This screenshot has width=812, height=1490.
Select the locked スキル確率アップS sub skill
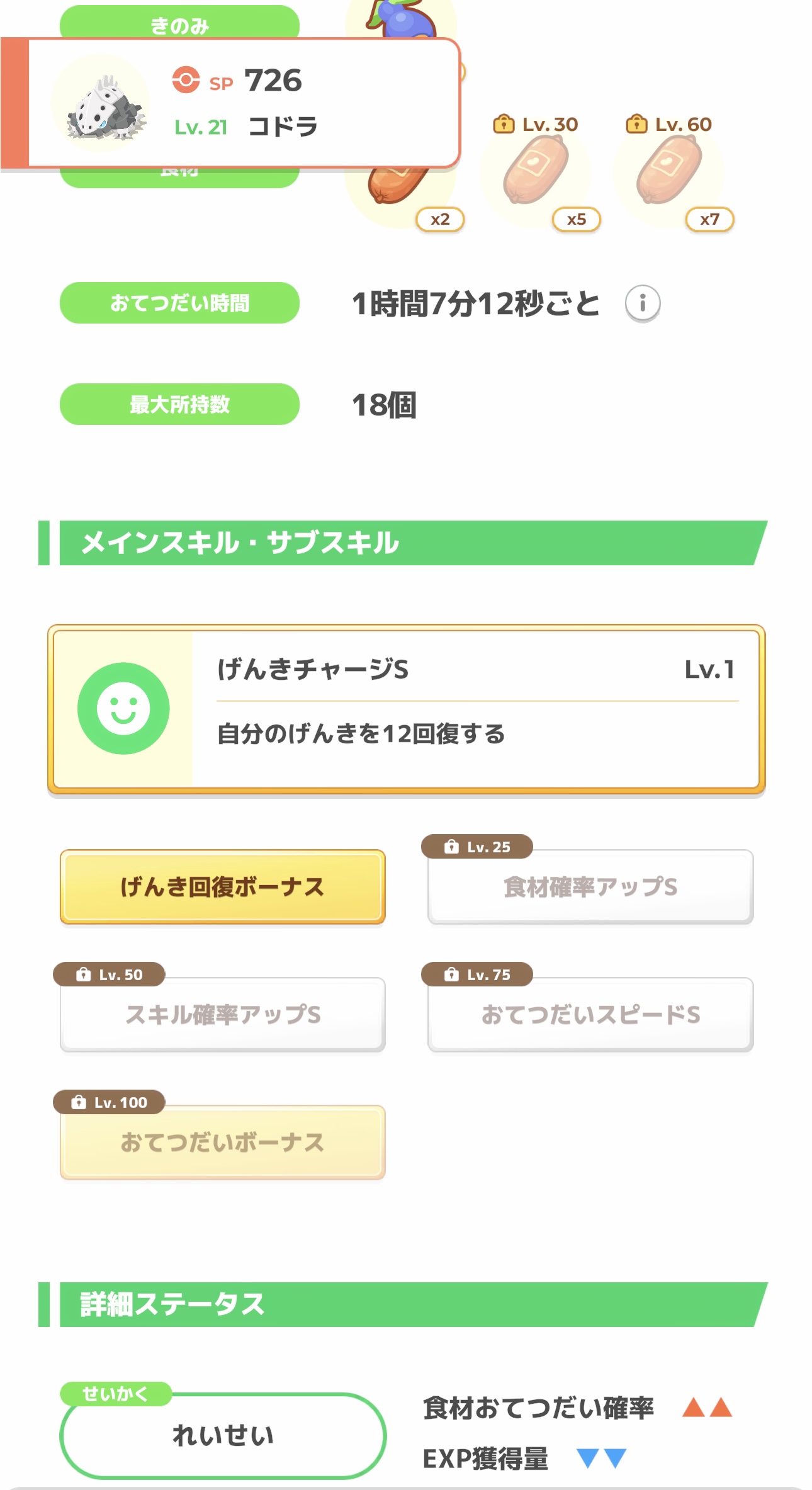[222, 1015]
